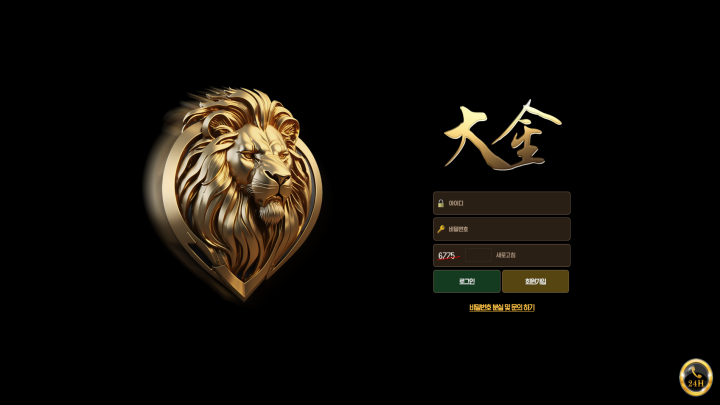
Task: Click the 아이디 placeholder text
Action: (456, 203)
